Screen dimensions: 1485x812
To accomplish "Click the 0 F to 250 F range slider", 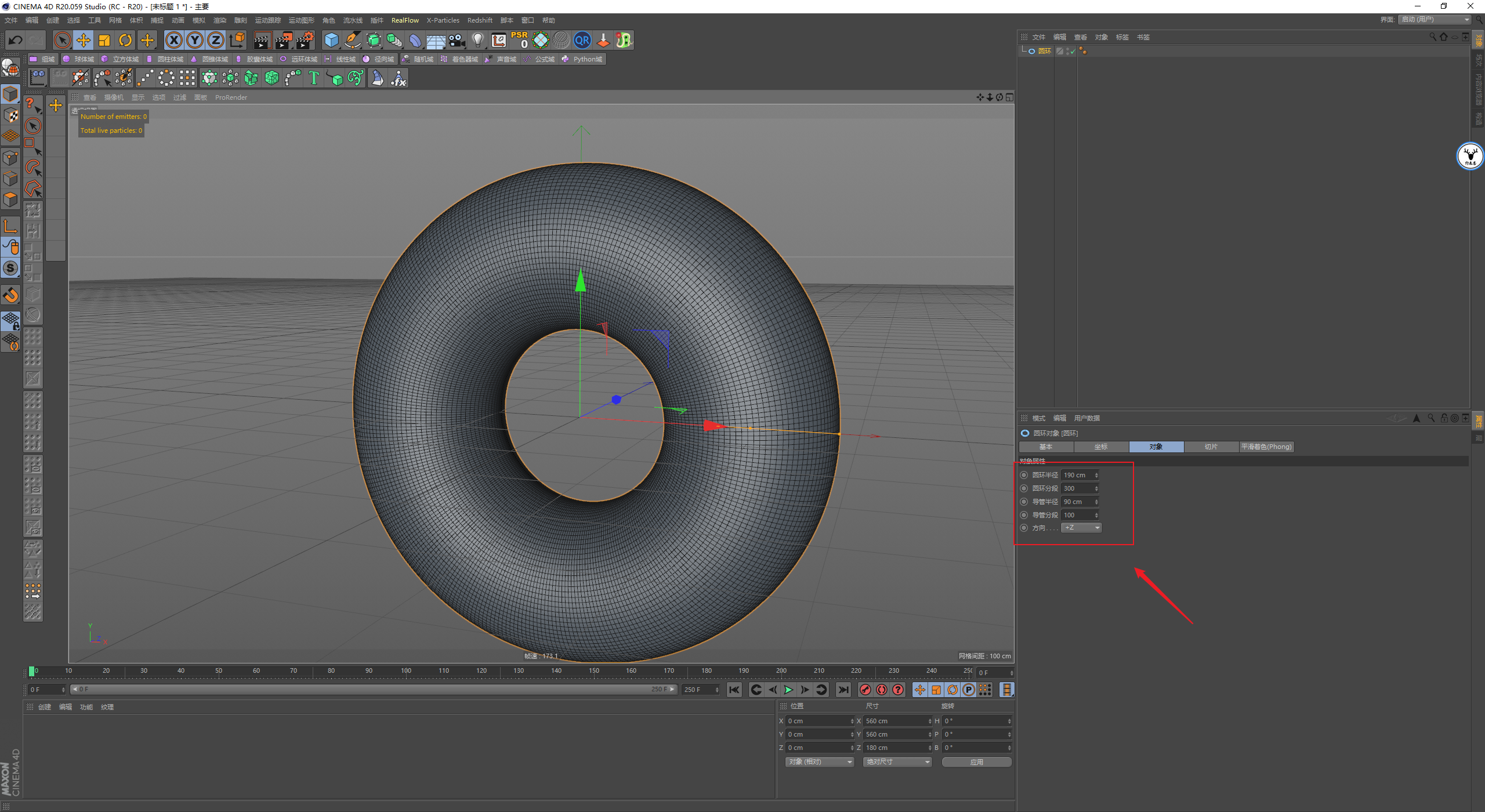I will (x=373, y=690).
